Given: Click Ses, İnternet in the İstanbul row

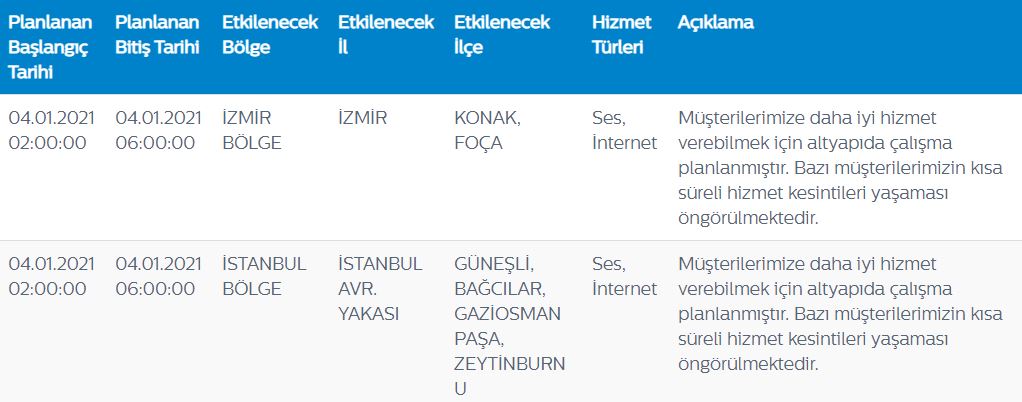Looking at the screenshot, I should click(x=624, y=276).
